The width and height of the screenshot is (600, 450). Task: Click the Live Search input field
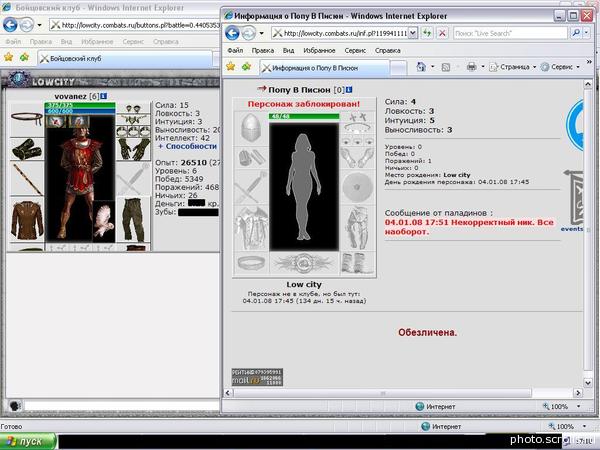click(x=510, y=33)
